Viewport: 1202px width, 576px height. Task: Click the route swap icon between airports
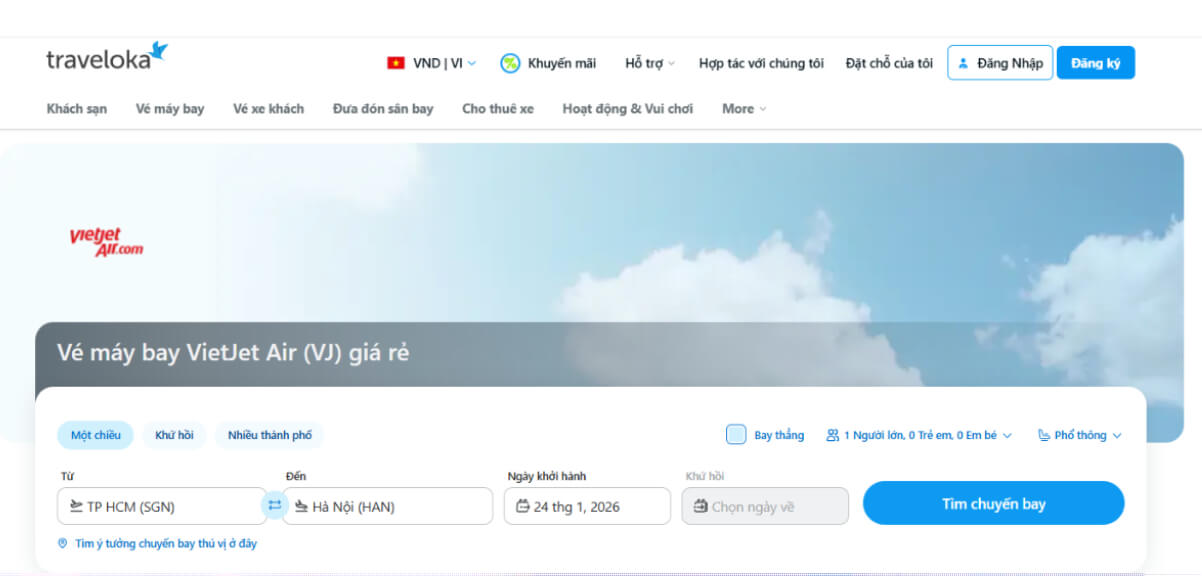(x=274, y=506)
